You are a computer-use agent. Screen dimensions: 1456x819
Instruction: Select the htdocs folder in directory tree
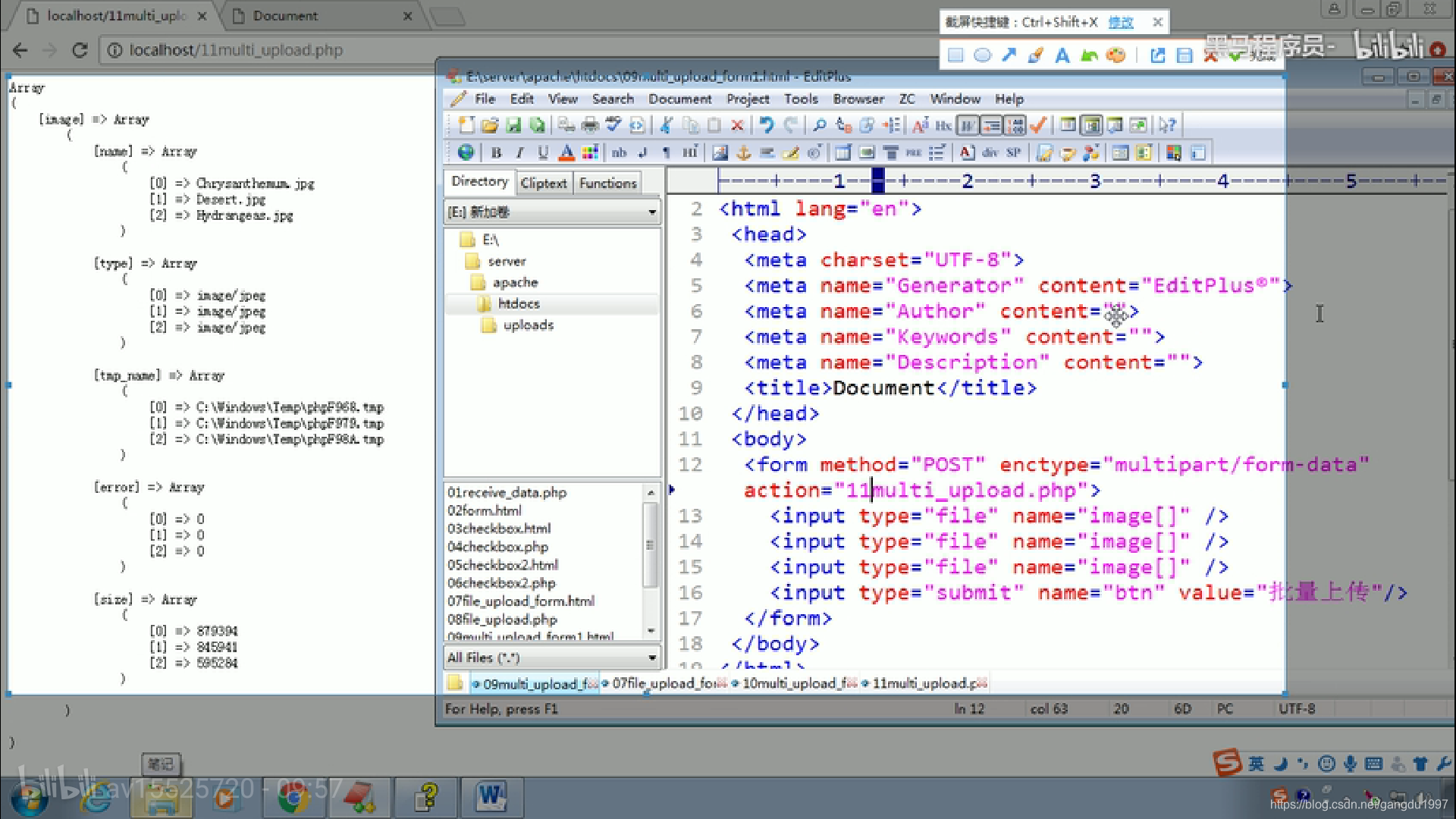[519, 304]
